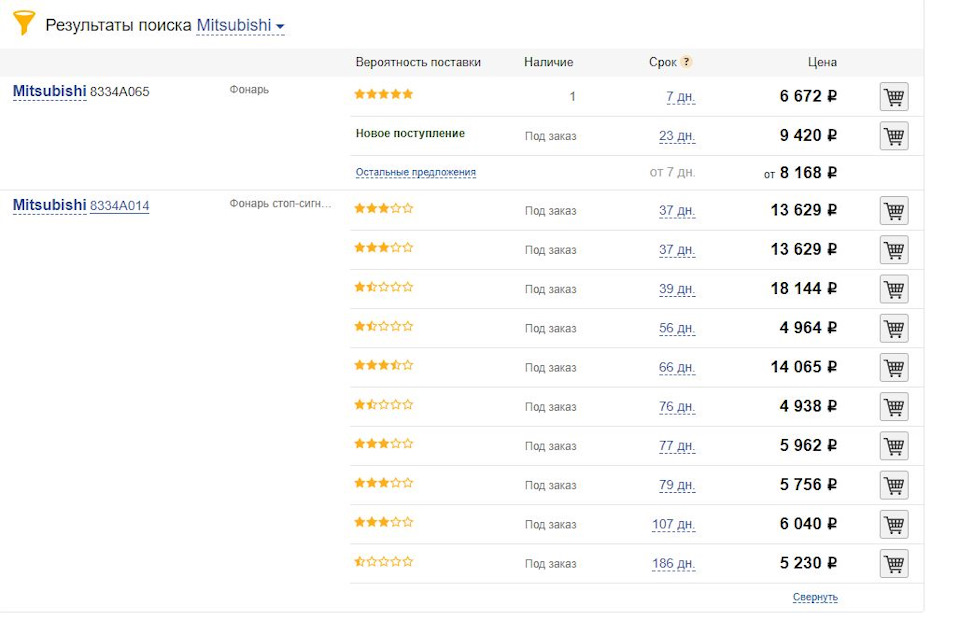Click the от 8 168 ₽ price text

800,173
